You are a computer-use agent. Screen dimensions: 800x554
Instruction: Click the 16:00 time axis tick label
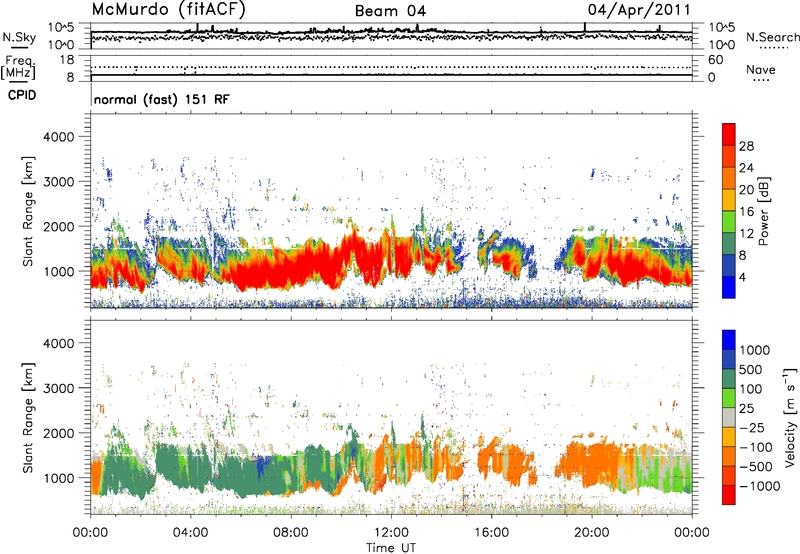click(491, 533)
